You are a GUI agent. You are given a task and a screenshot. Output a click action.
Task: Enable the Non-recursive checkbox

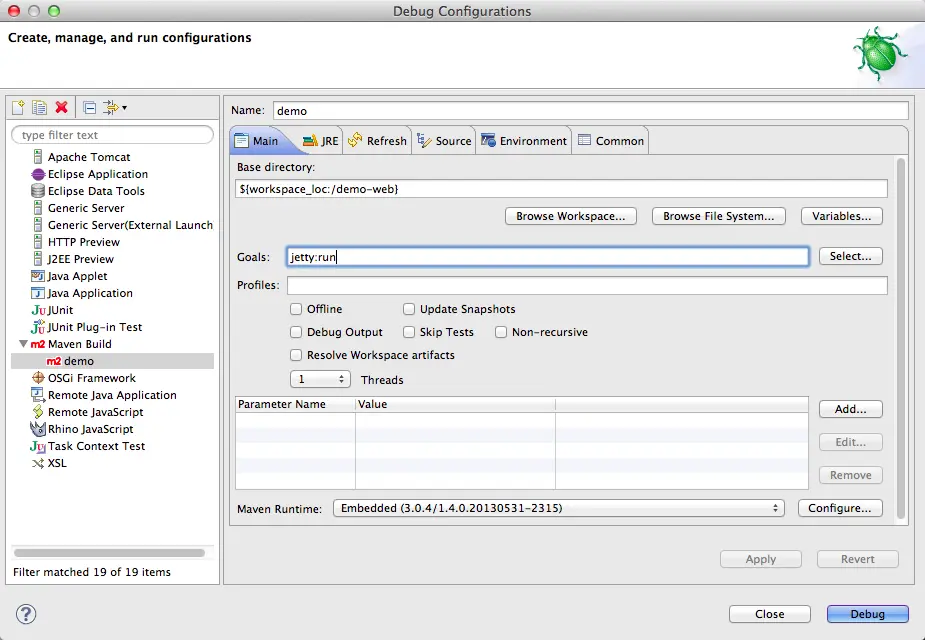[501, 332]
